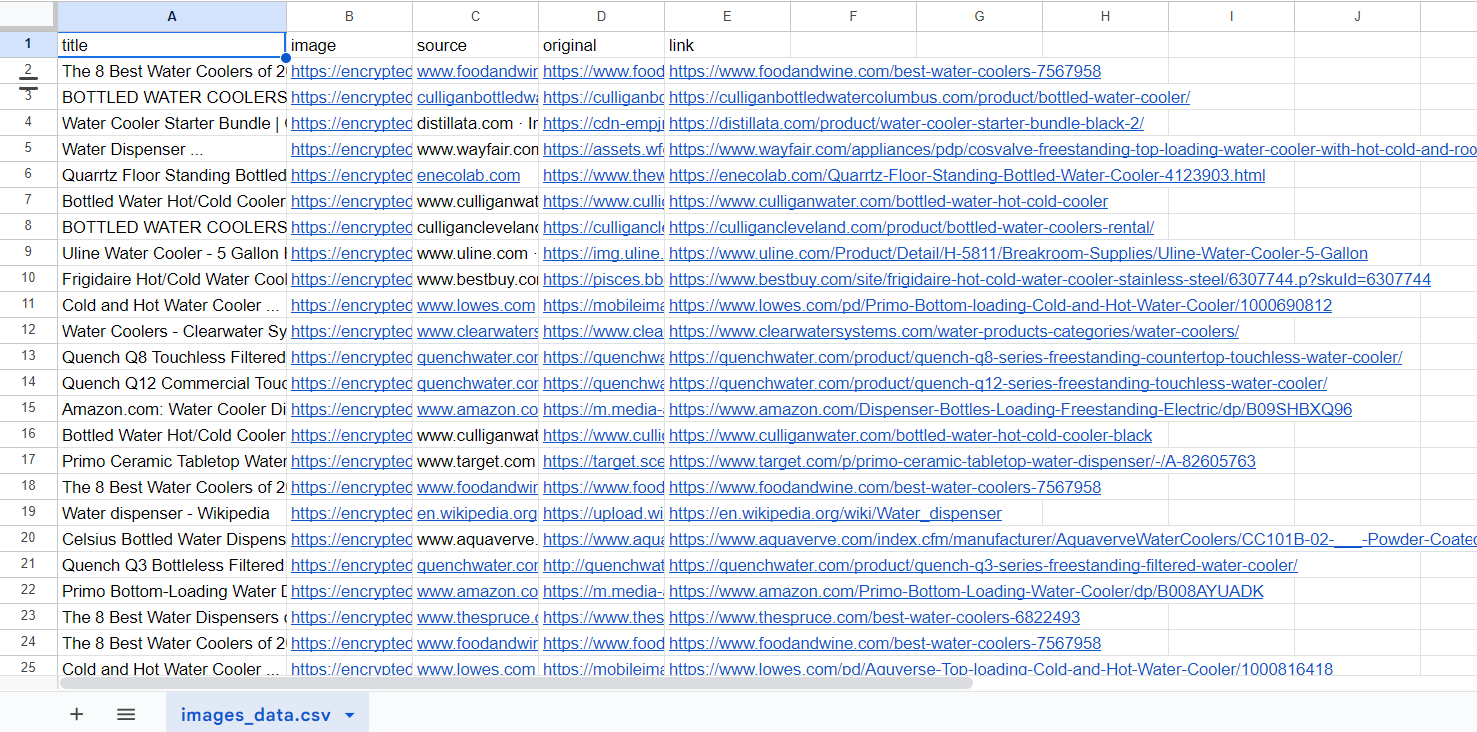
Task: Click source cell 'www.bestbuy.co'
Action: [475, 279]
